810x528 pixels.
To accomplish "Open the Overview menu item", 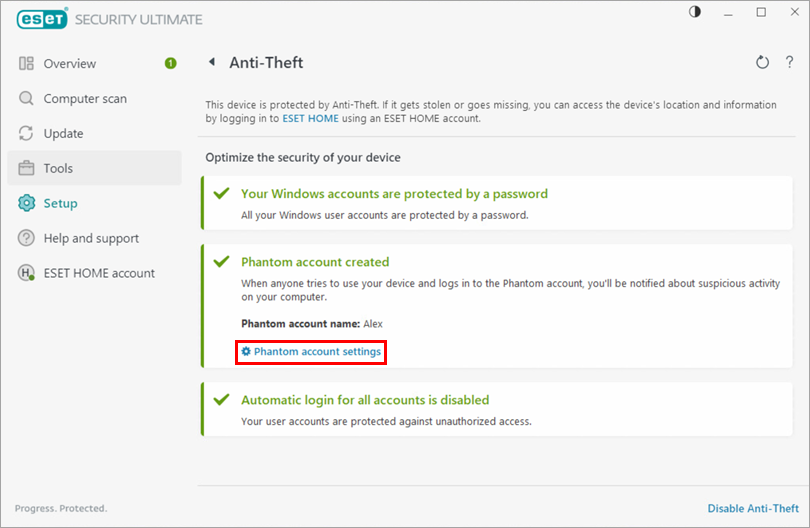I will [70, 64].
